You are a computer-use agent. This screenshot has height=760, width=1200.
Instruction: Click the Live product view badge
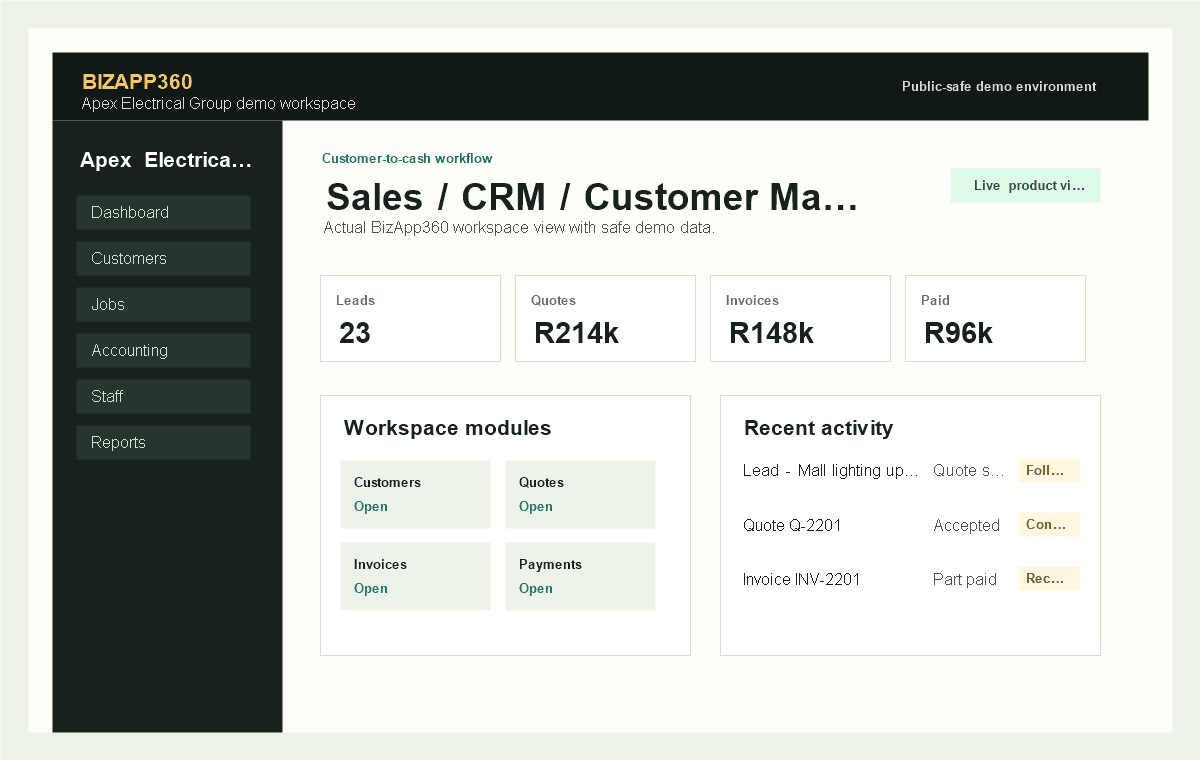click(x=1025, y=185)
